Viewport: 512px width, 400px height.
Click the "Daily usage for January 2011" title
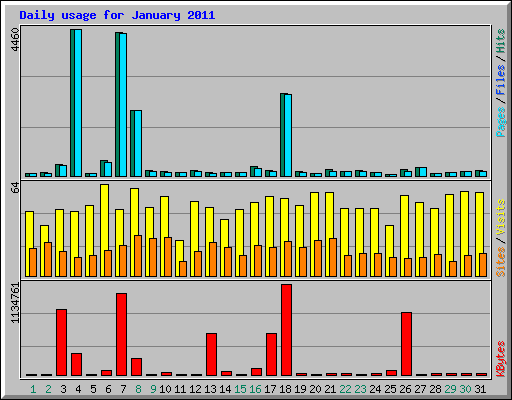tap(117, 15)
